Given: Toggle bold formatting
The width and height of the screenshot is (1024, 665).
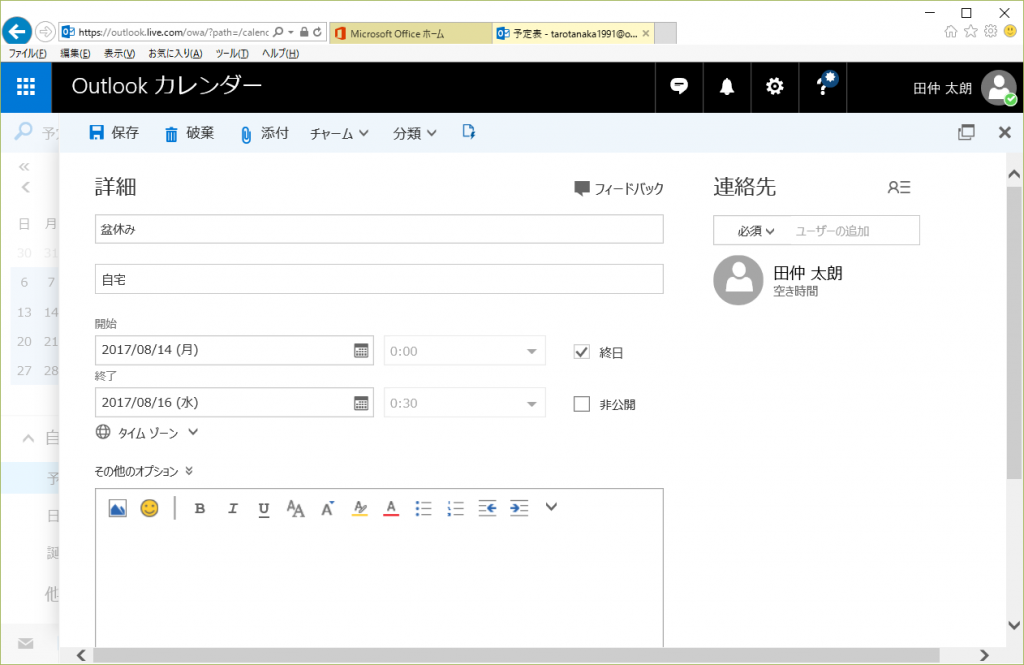Looking at the screenshot, I should coord(200,508).
